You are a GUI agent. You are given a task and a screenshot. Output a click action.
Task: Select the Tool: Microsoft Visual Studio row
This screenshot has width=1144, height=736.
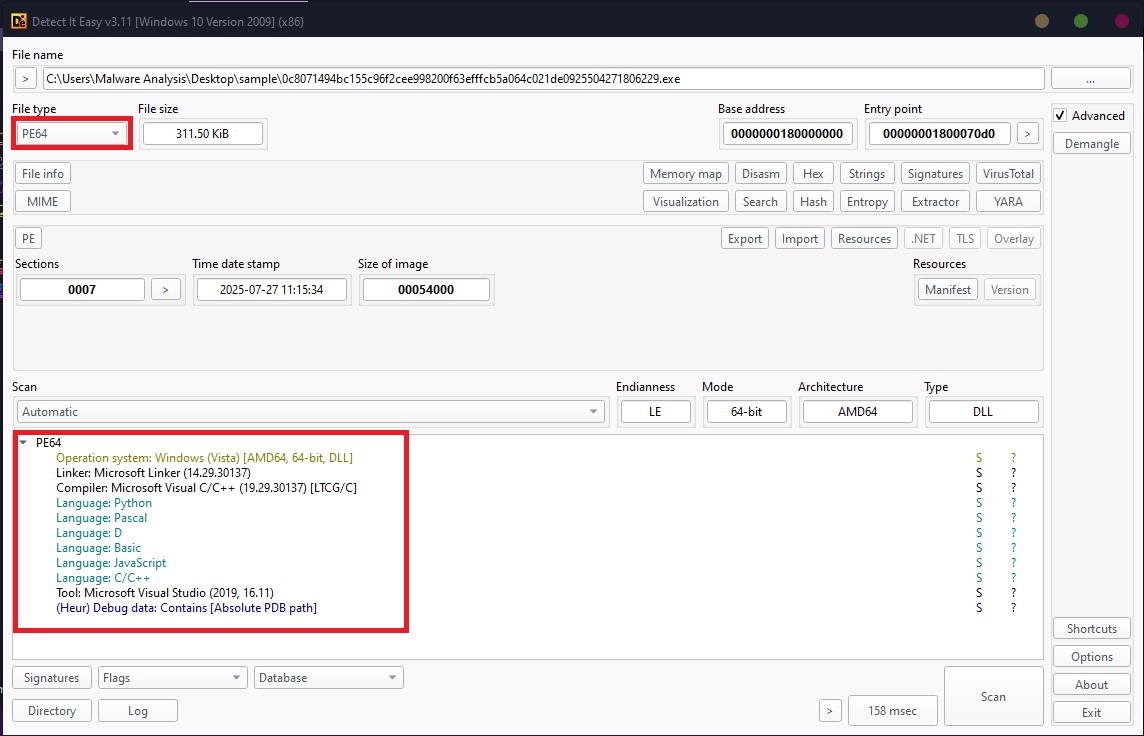click(165, 593)
